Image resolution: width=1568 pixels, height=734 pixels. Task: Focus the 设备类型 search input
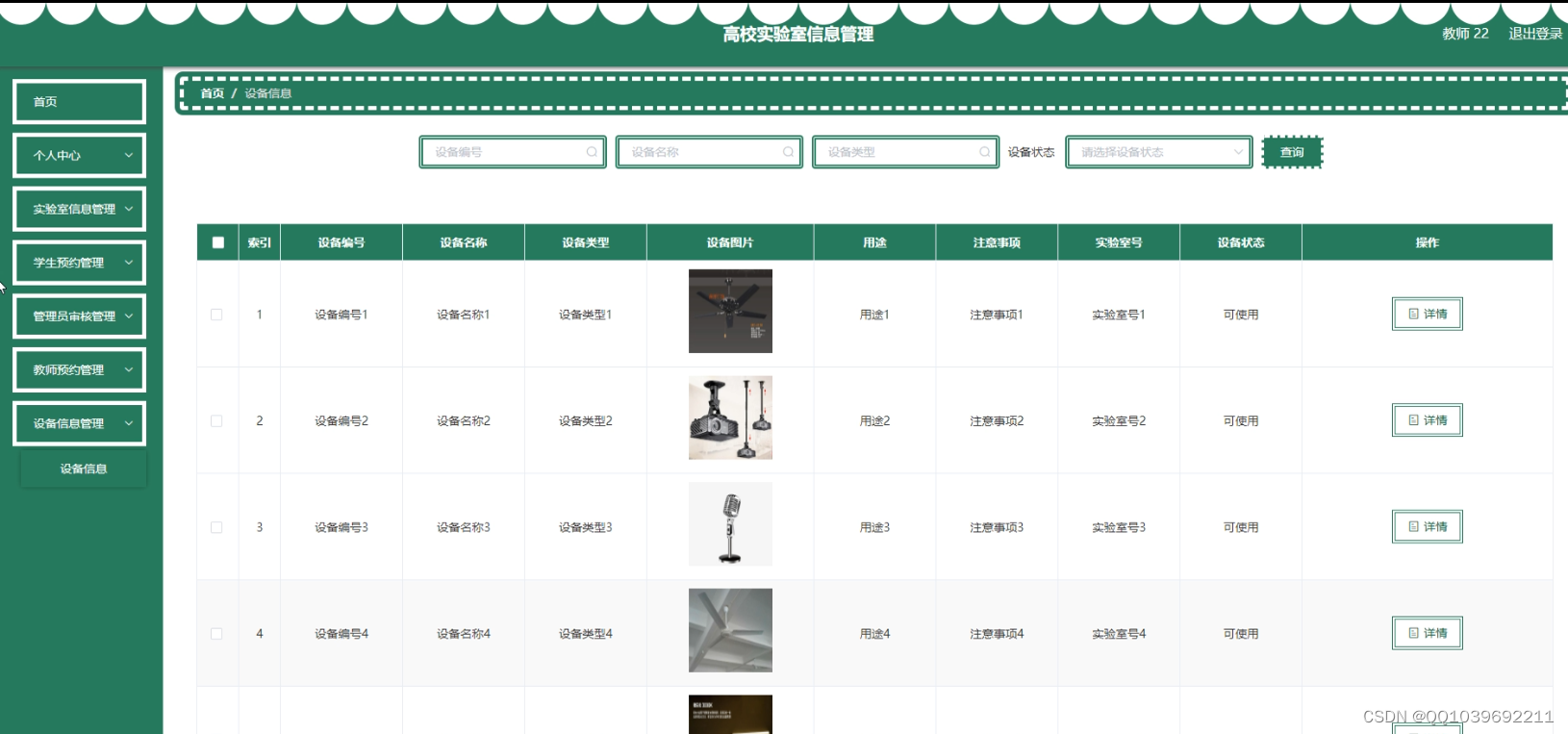[905, 152]
